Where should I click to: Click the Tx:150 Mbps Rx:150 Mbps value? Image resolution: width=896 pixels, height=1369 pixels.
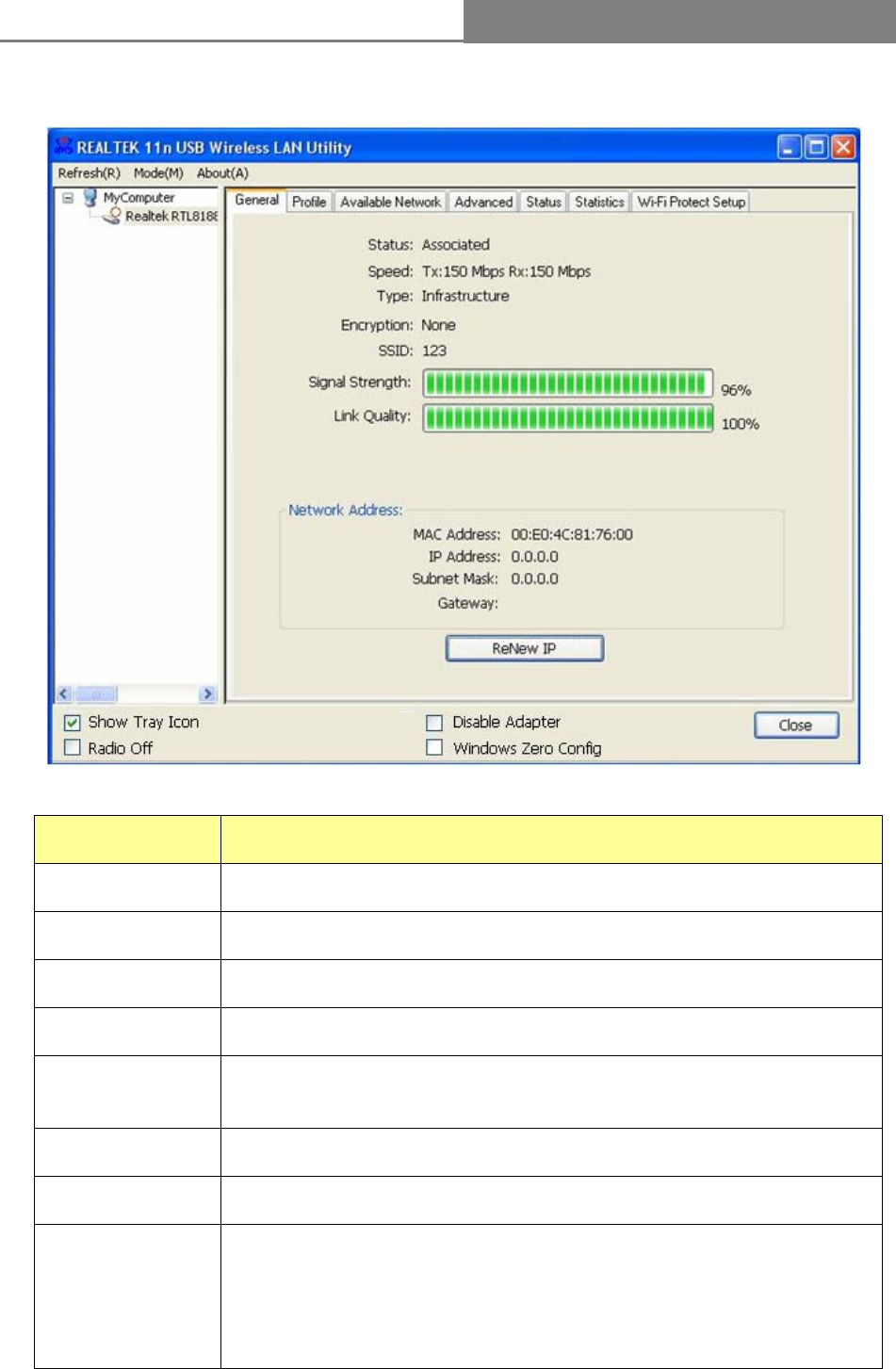(506, 271)
